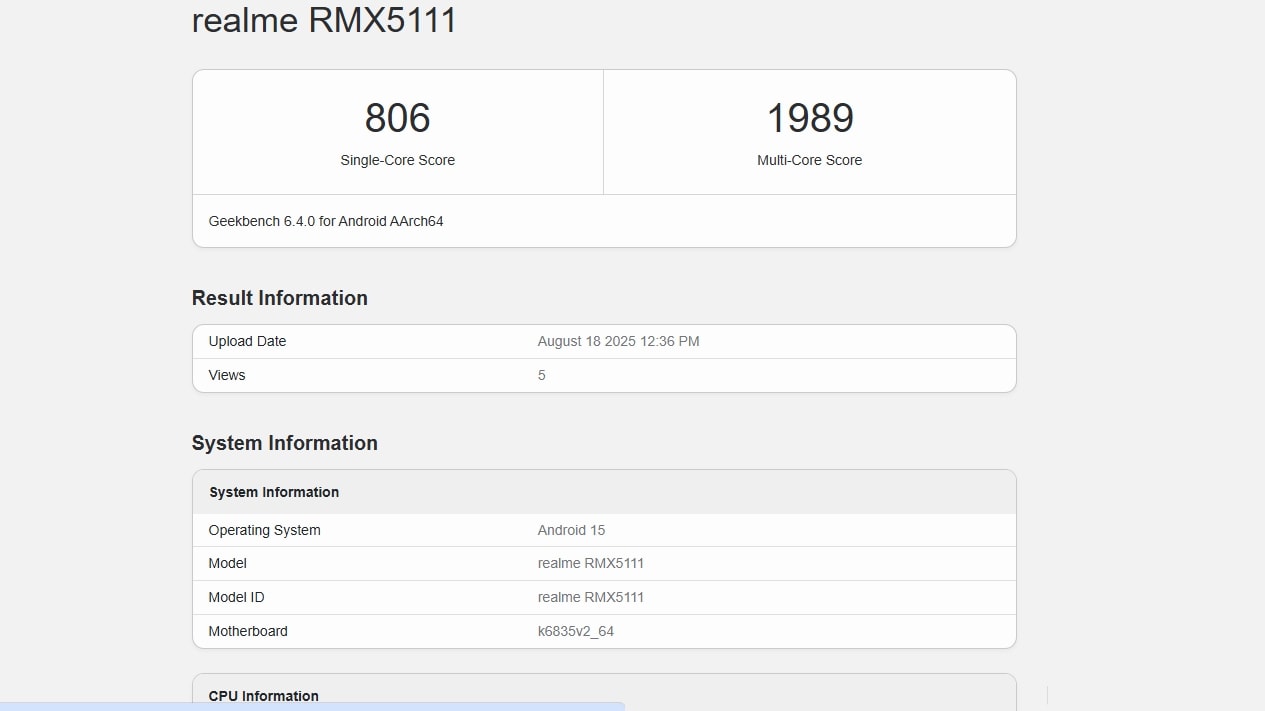The width and height of the screenshot is (1265, 711).
Task: Click the August 18 2025 upload date value
Action: point(618,341)
